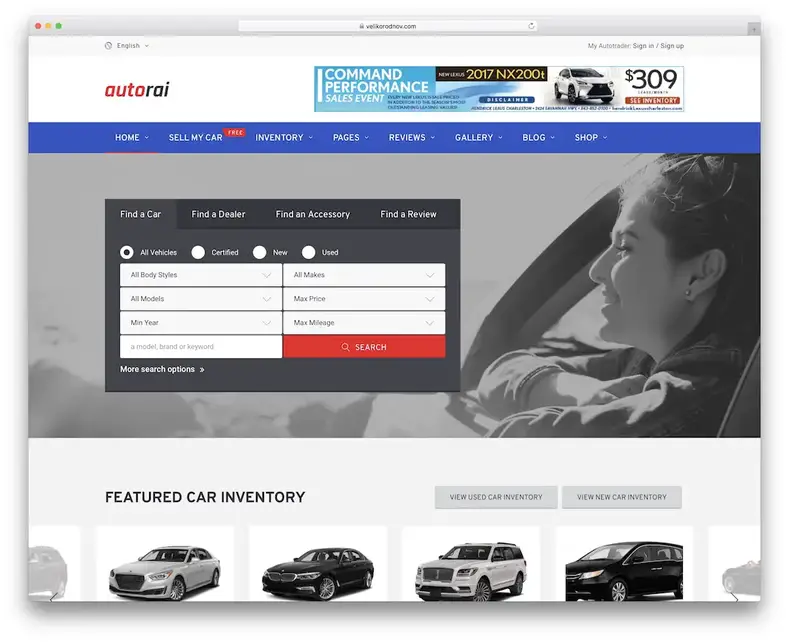Click the carousel left arrow
Image resolution: width=789 pixels, height=642 pixels.
(x=53, y=598)
